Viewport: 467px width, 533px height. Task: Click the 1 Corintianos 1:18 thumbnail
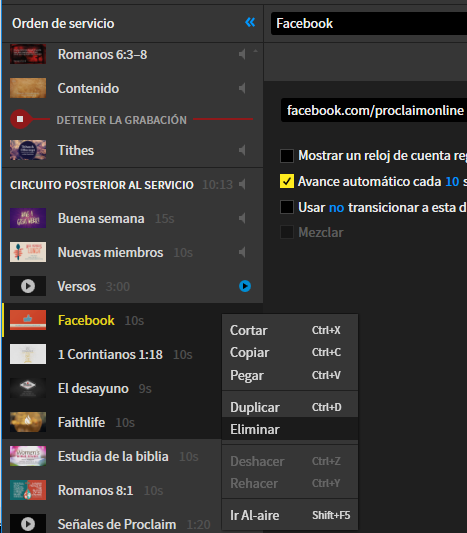pos(28,354)
